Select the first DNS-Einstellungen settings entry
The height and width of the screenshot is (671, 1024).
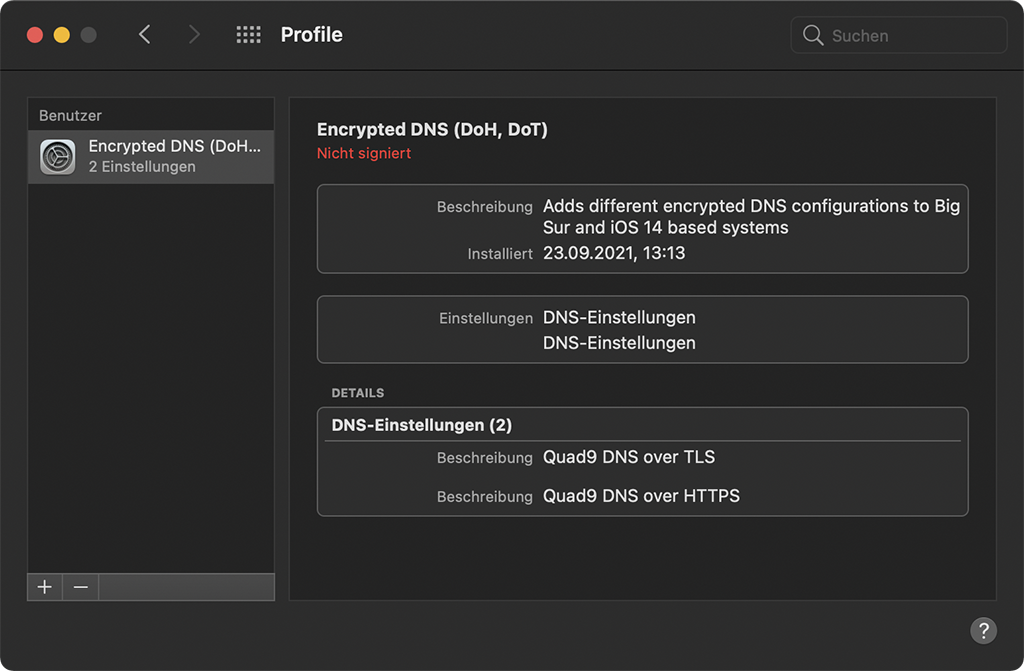619,318
